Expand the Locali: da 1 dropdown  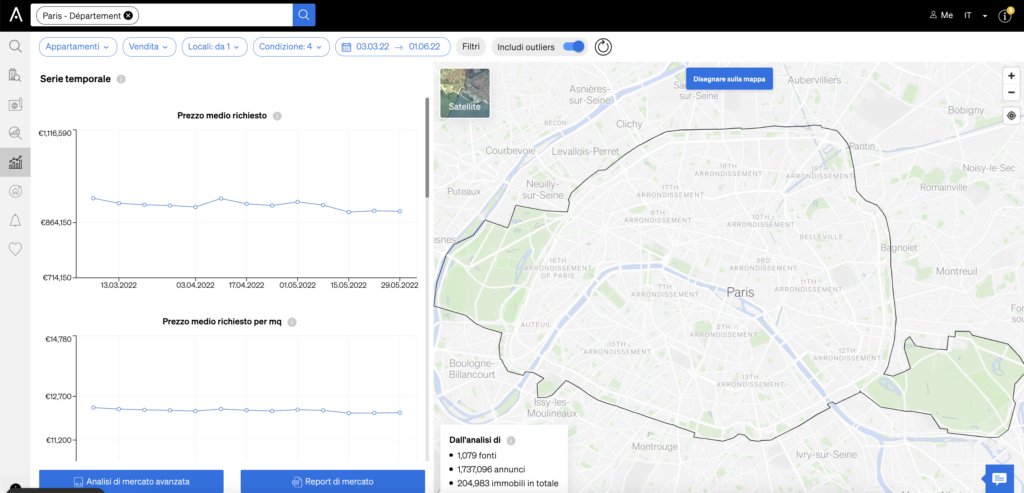[214, 47]
